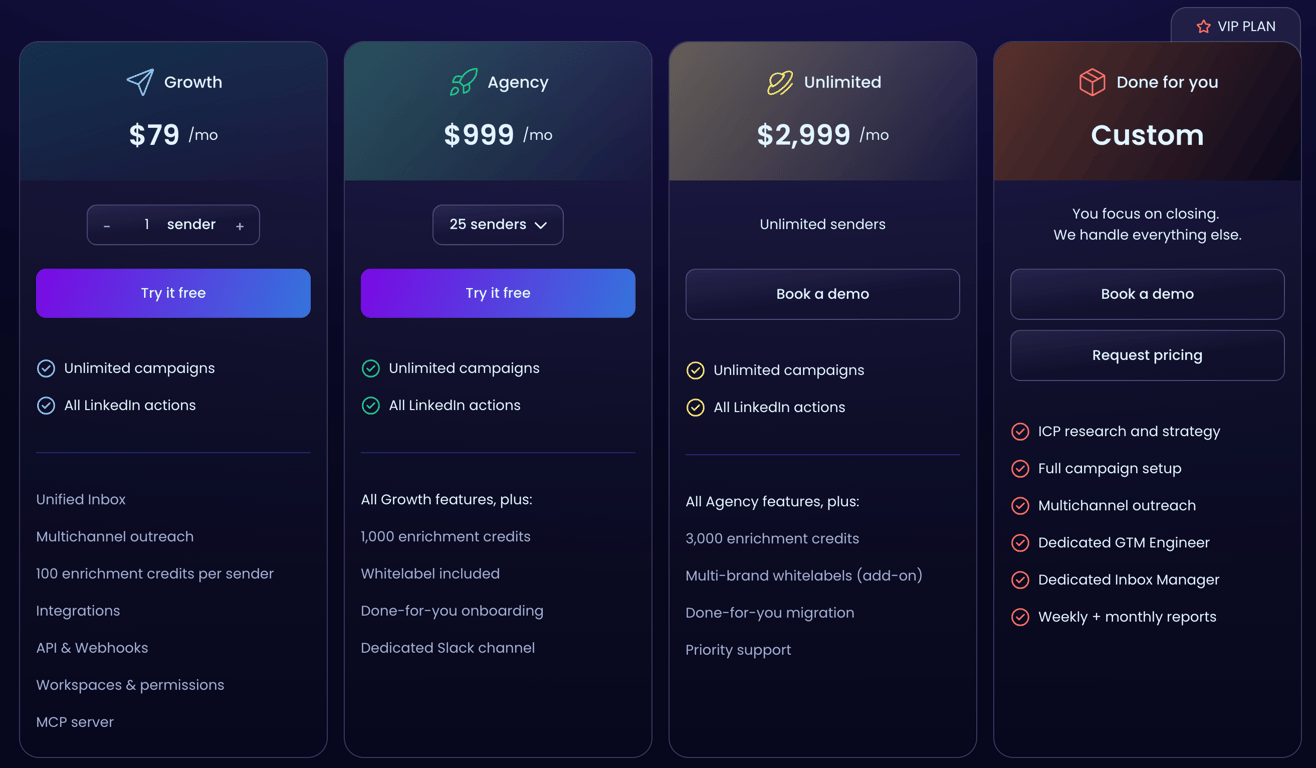1316x768 pixels.
Task: Click the Agency All LinkedIn actions green checkmark
Action: click(x=371, y=406)
